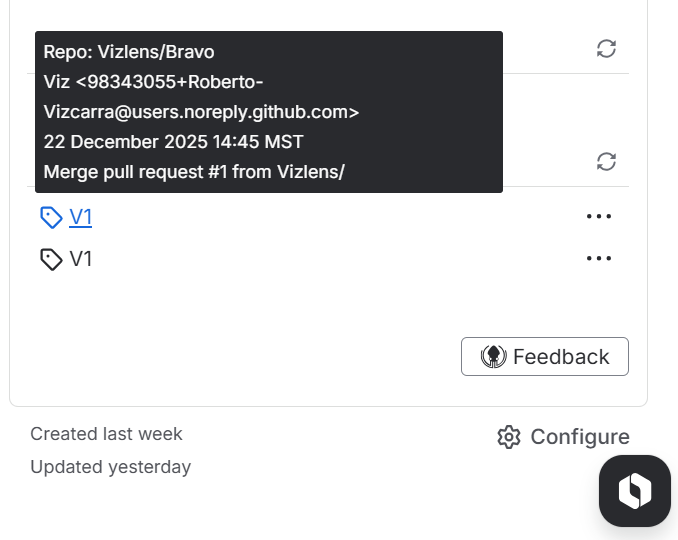Click the black tag icon beside plain V1
The height and width of the screenshot is (540, 678).
pyautogui.click(x=51, y=260)
